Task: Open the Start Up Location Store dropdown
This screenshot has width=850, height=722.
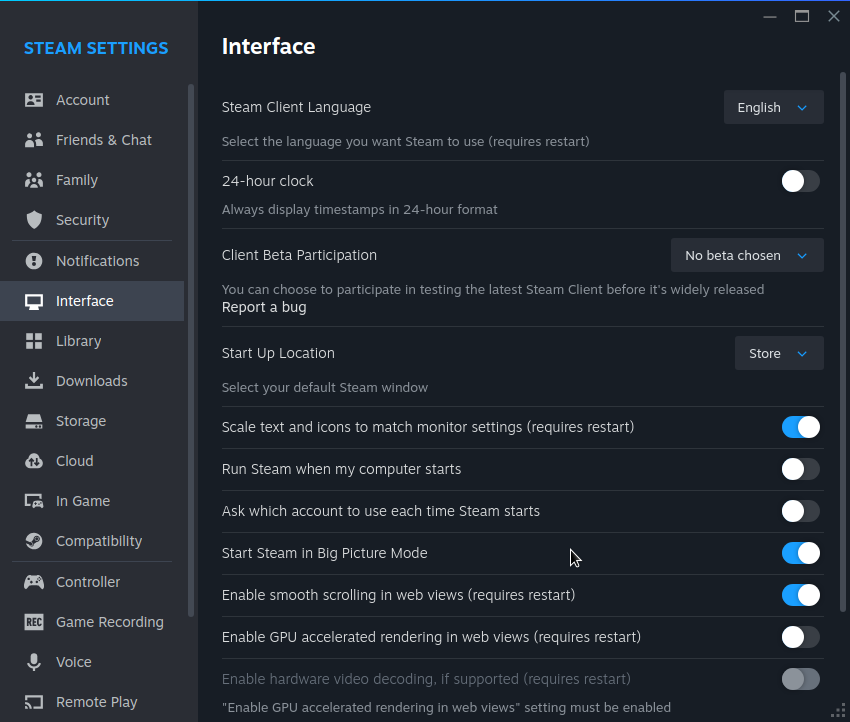Action: pos(779,353)
